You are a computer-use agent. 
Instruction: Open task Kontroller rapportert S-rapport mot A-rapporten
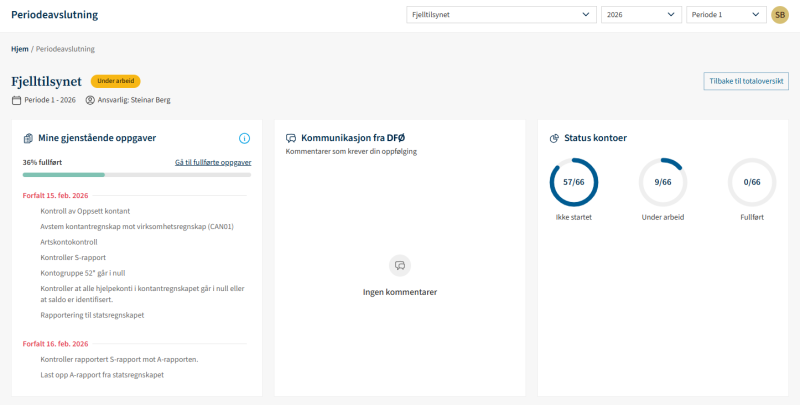click(119, 360)
